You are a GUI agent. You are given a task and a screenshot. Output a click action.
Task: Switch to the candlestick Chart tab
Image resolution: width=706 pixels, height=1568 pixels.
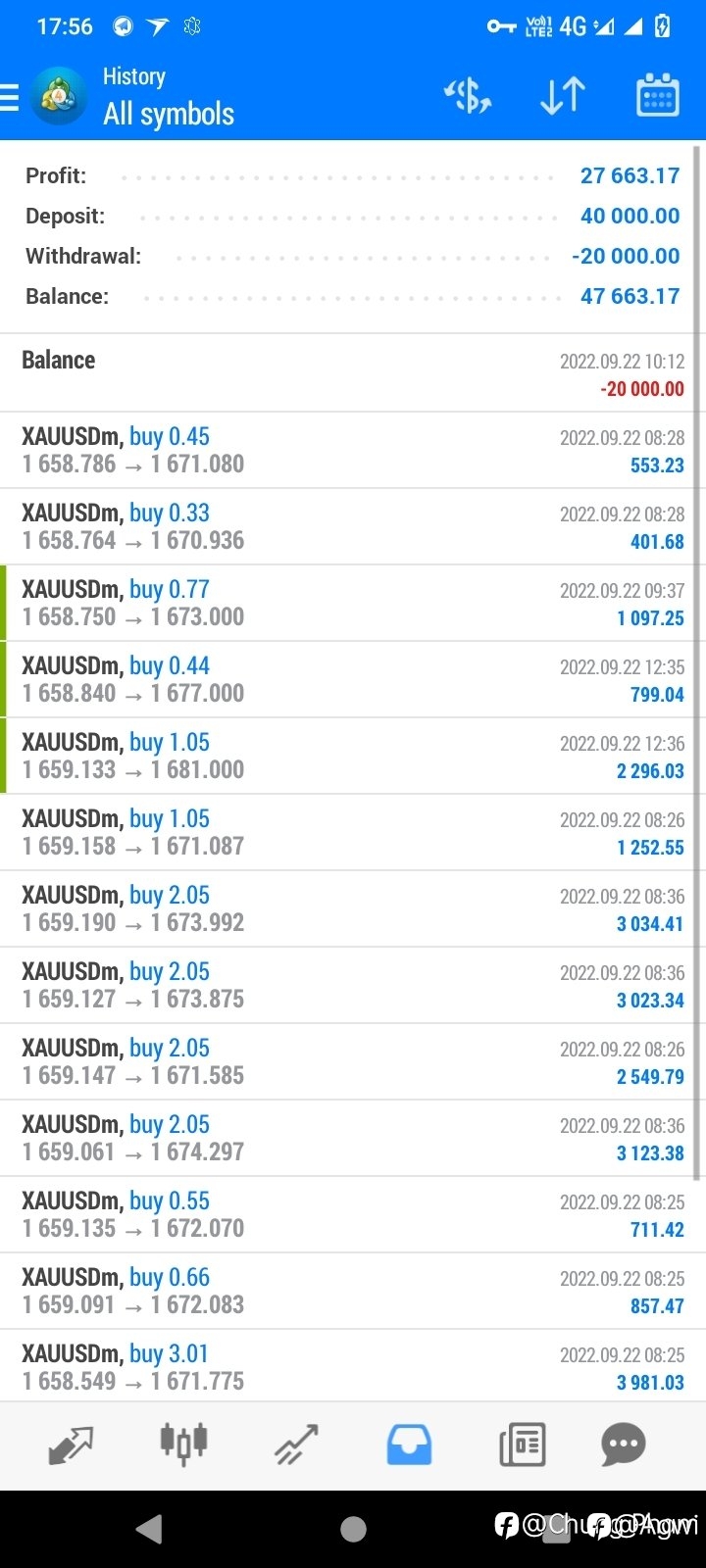point(183,1444)
